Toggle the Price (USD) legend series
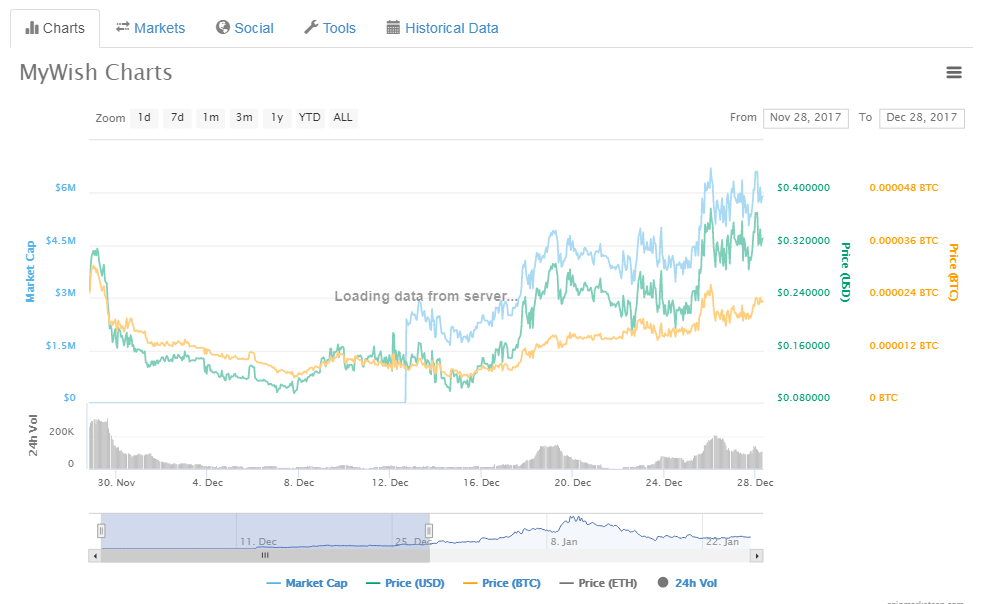Screen dimensions: 987x604 click(x=405, y=583)
